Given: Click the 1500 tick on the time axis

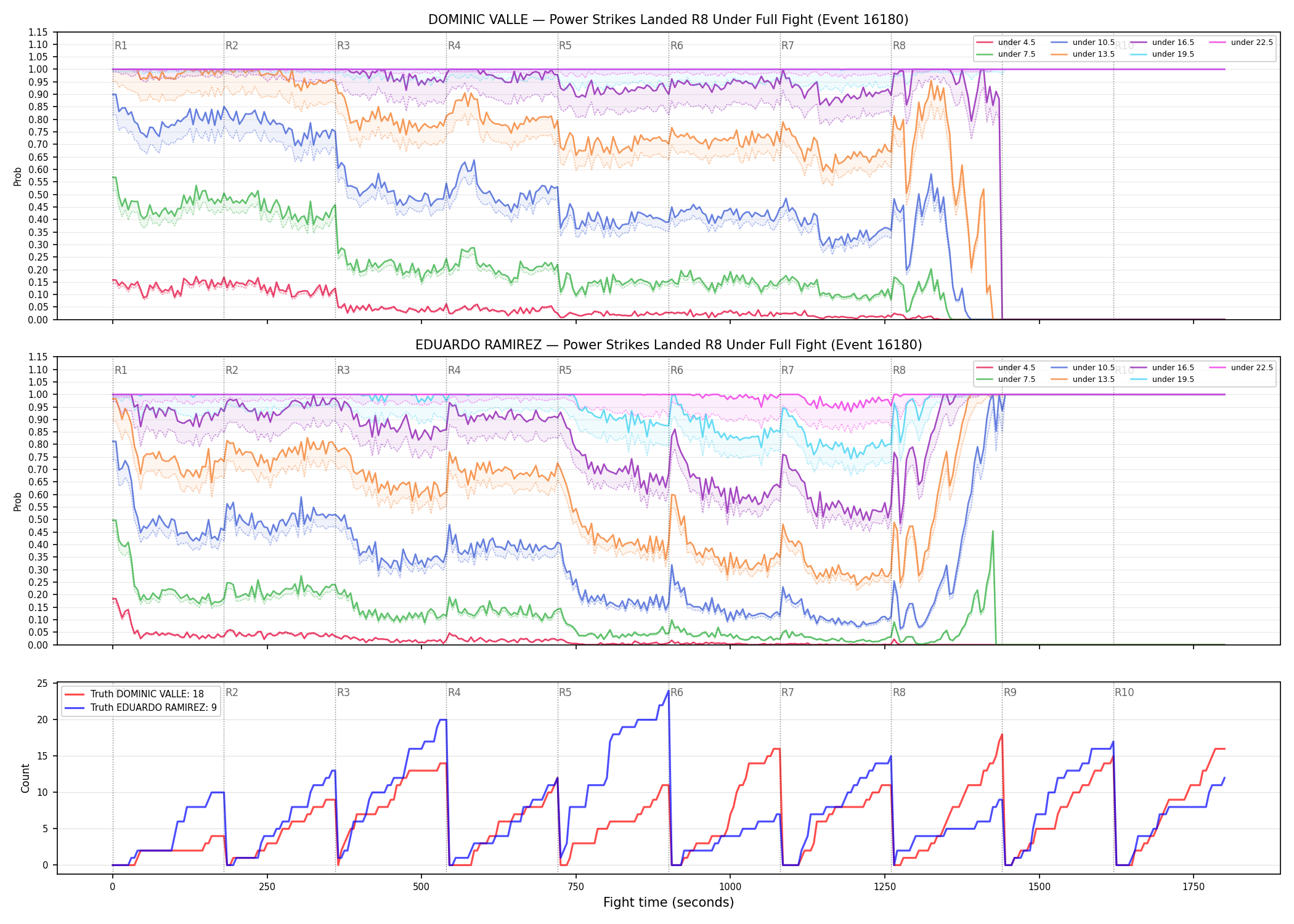Looking at the screenshot, I should [1040, 887].
